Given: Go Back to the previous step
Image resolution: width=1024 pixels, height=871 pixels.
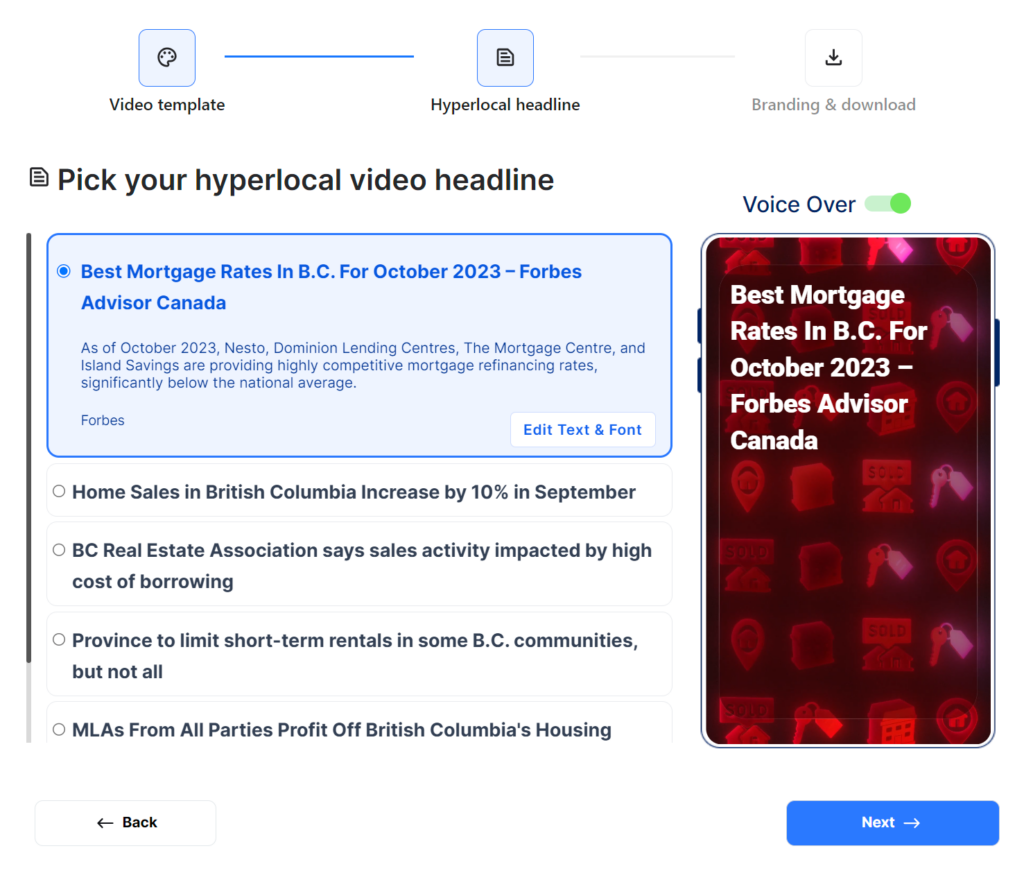Looking at the screenshot, I should (x=126, y=822).
